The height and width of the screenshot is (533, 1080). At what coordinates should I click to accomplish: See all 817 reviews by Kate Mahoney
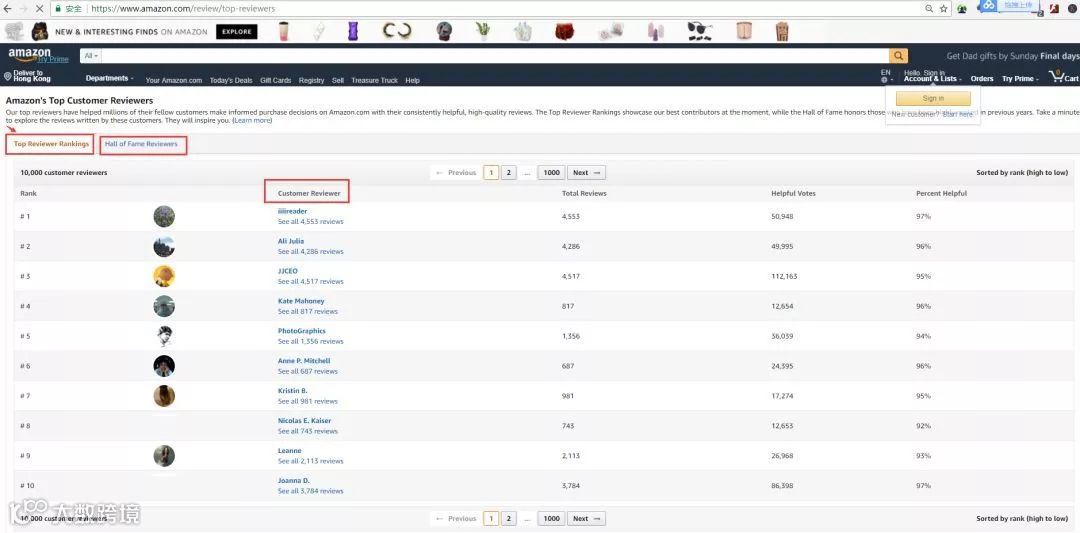[x=308, y=312]
